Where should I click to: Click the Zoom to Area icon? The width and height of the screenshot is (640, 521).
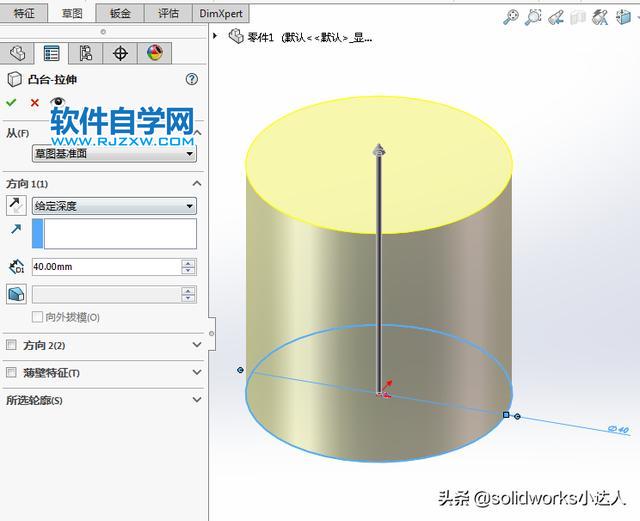click(533, 17)
